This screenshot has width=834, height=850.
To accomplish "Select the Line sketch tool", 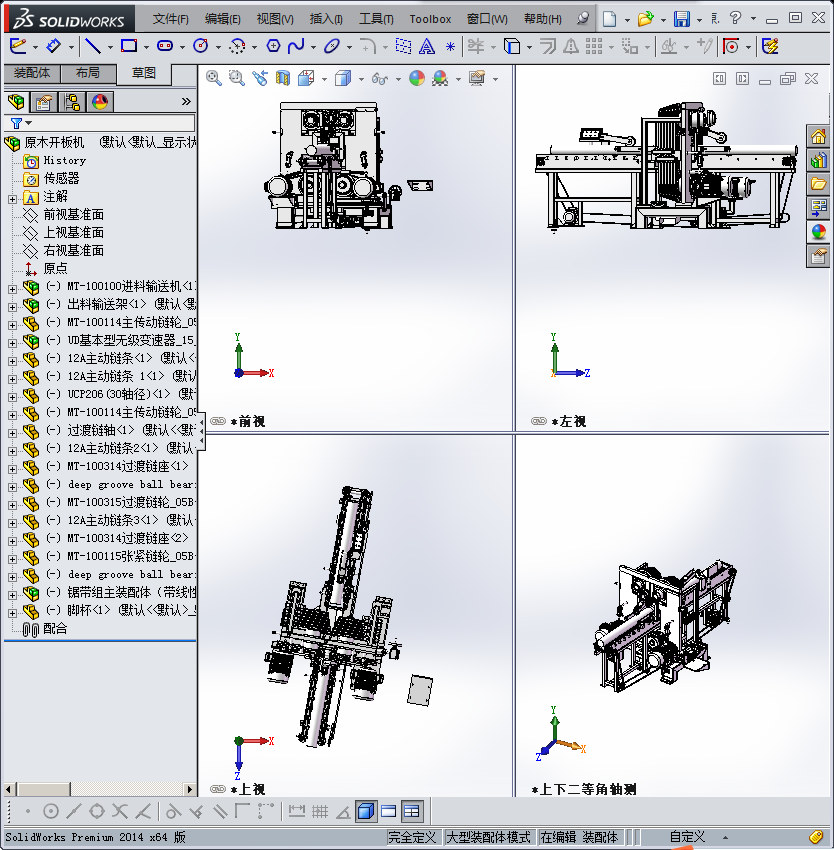I will tap(92, 46).
